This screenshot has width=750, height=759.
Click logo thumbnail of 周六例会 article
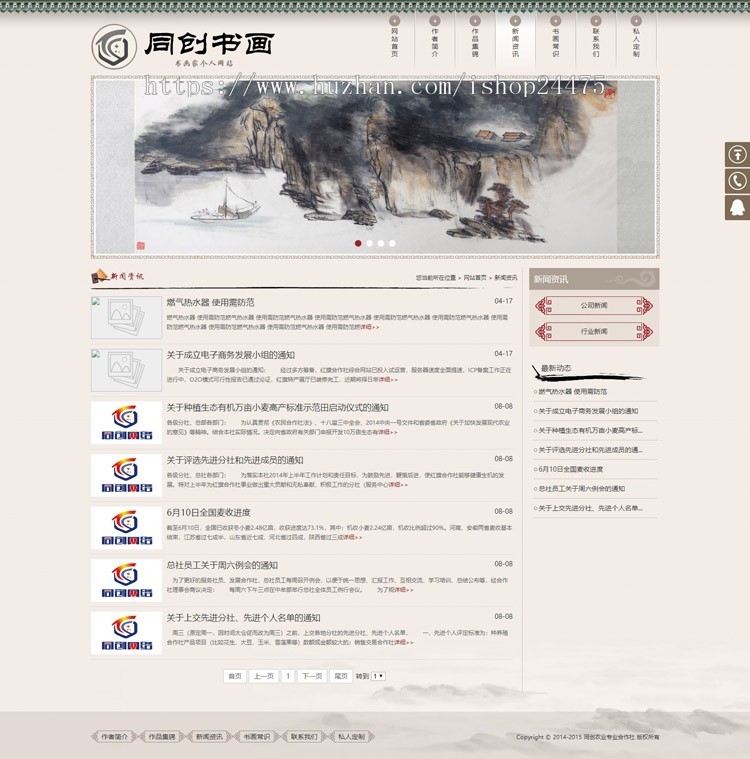pyautogui.click(x=126, y=580)
